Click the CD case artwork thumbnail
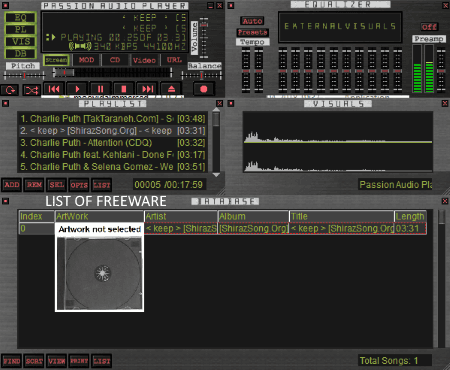 click(x=100, y=274)
